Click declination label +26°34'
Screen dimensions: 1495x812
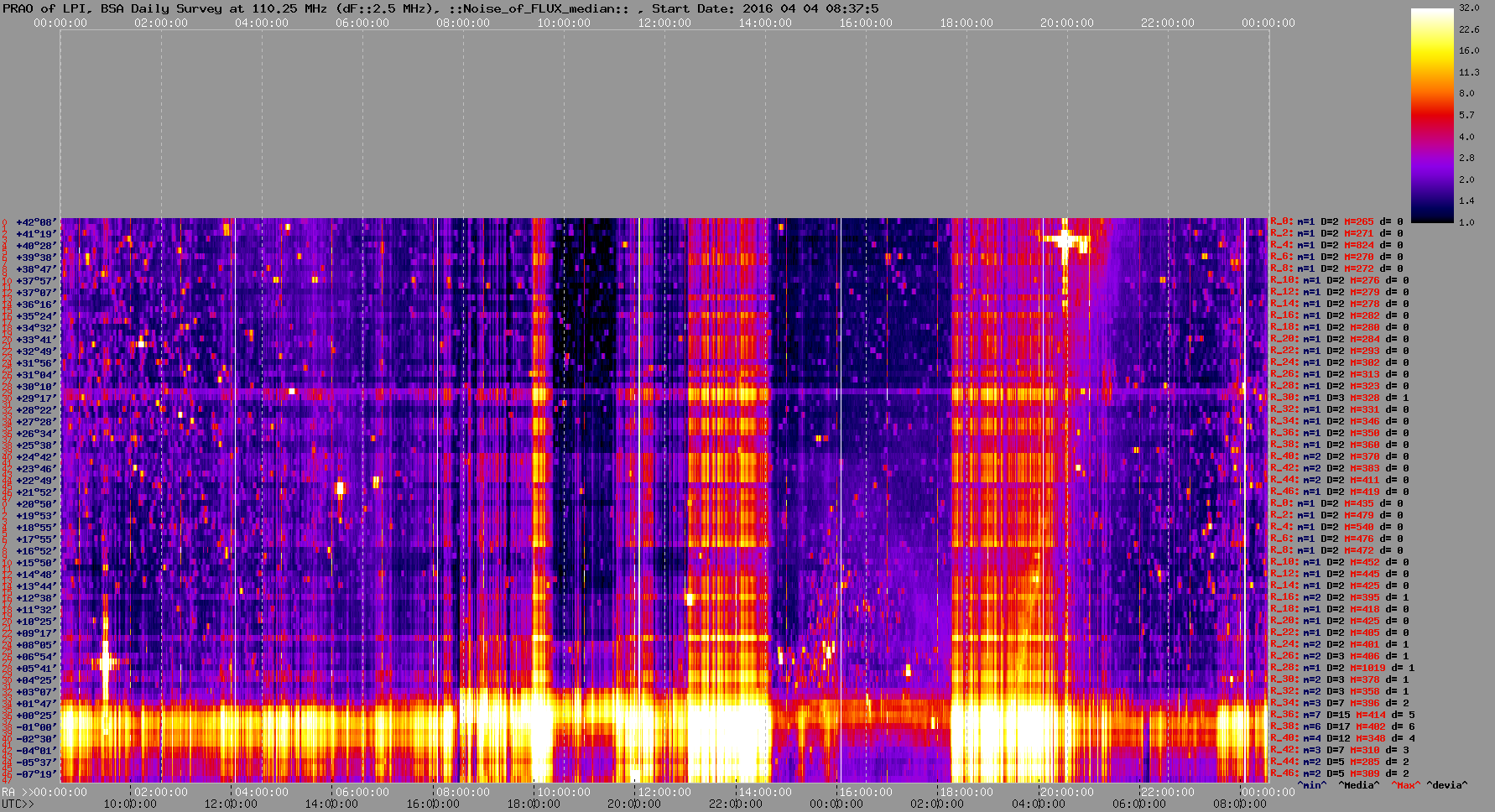[x=37, y=434]
